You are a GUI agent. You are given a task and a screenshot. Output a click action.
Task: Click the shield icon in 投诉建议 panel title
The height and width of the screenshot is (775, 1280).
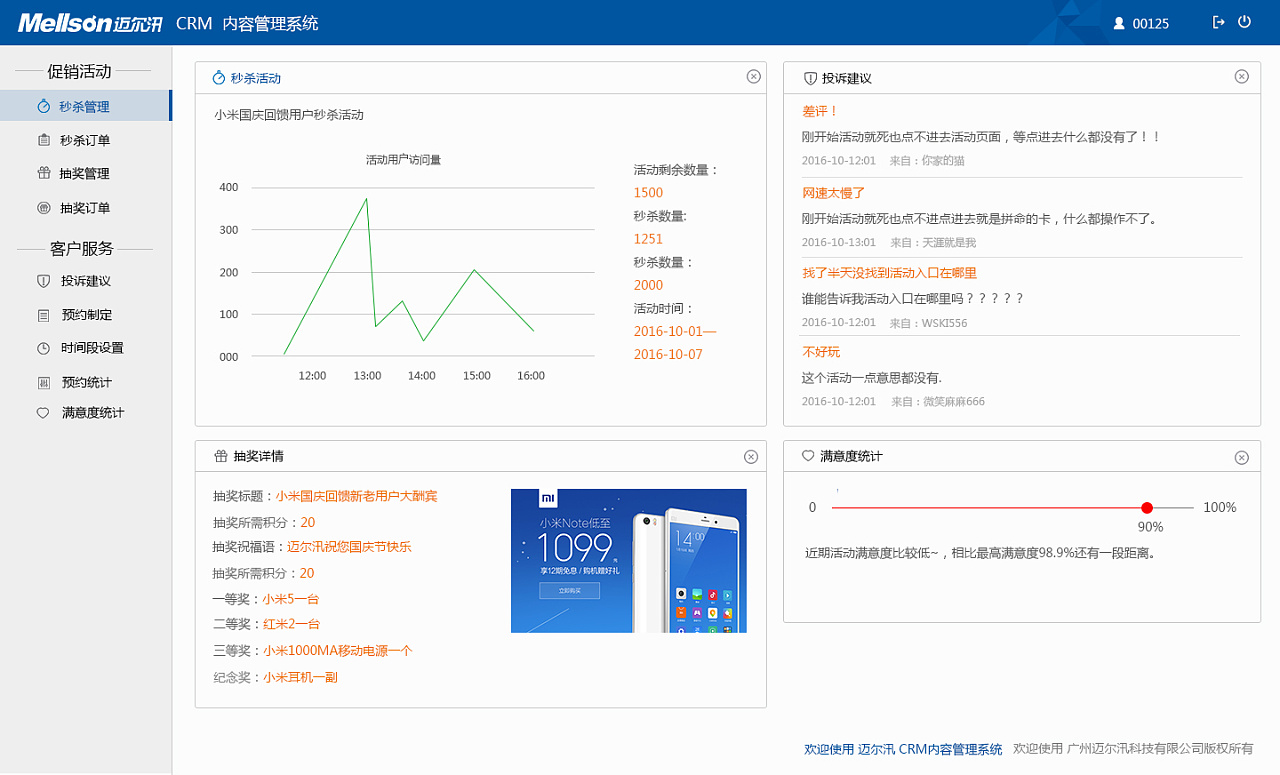click(x=810, y=78)
